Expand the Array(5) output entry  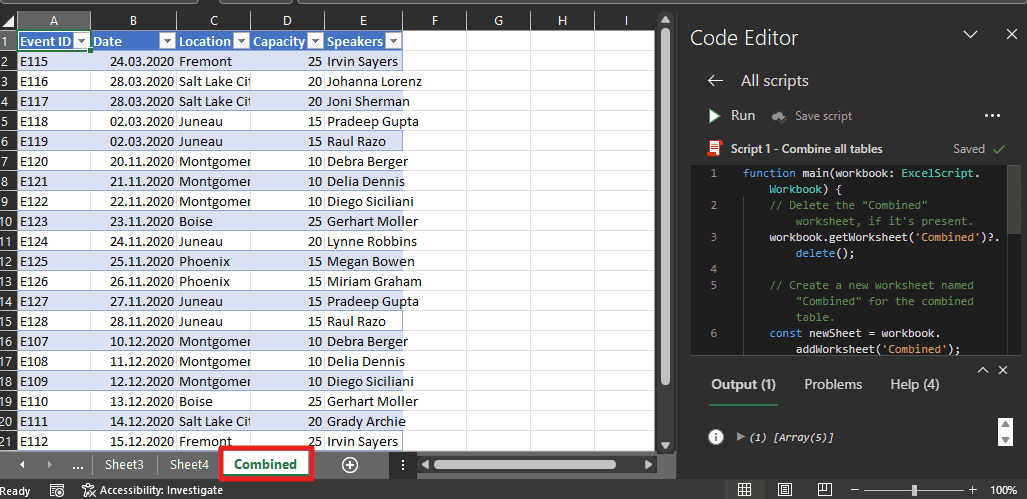741,437
